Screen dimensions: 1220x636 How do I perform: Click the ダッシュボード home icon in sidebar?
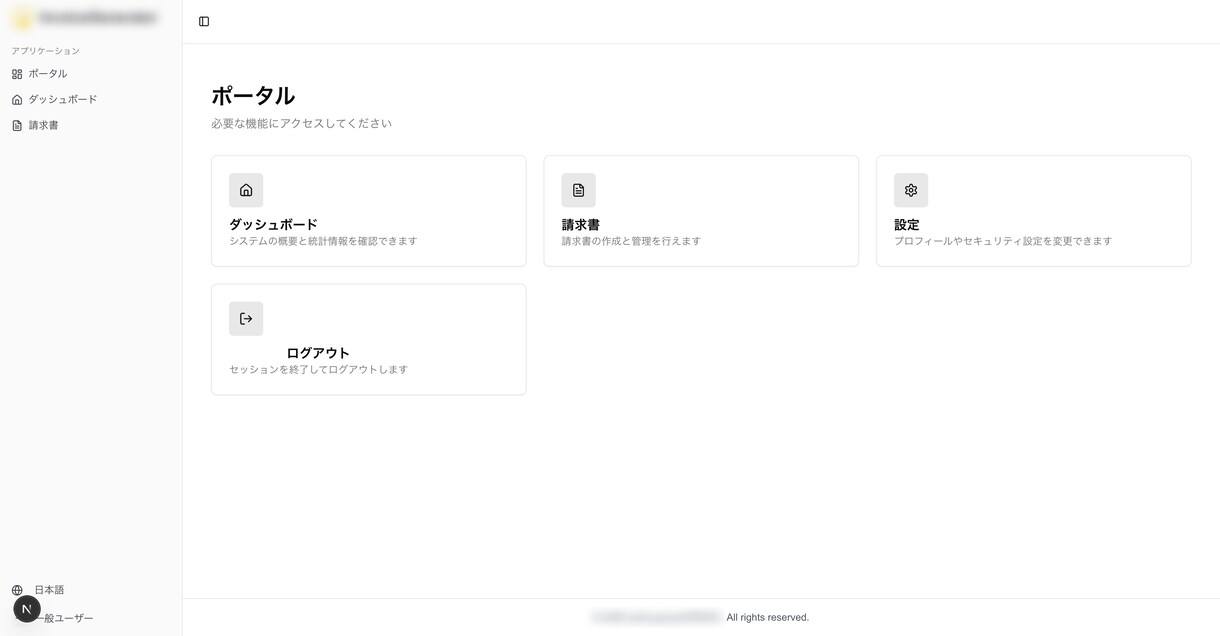17,100
